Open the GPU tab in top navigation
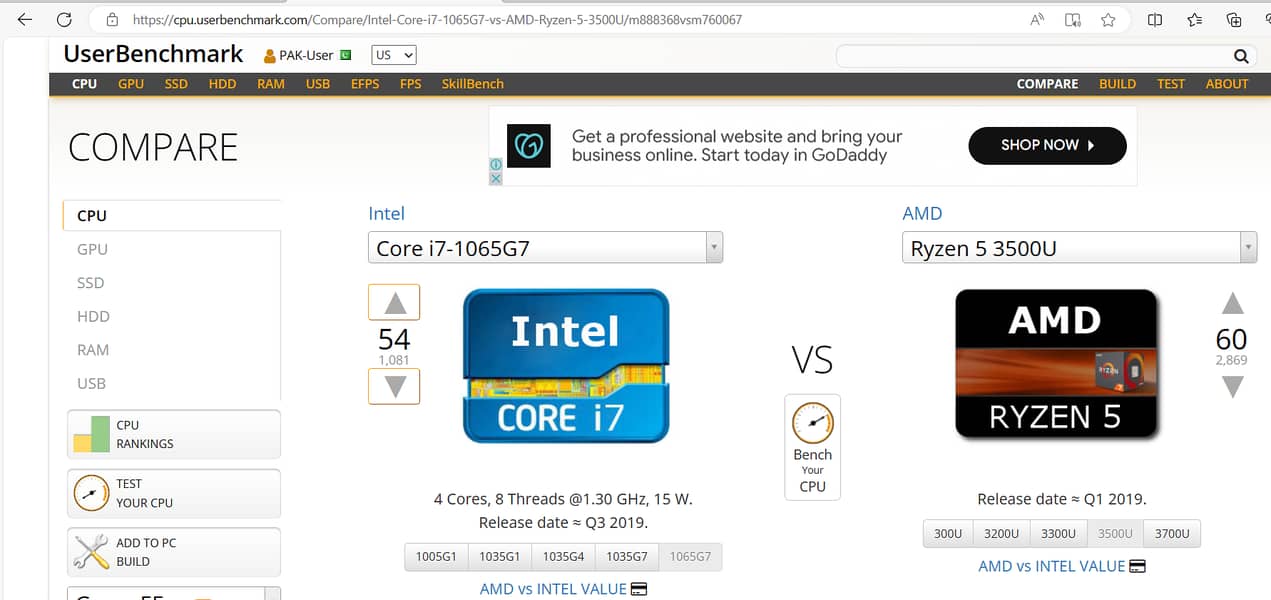The height and width of the screenshot is (600, 1271). 131,84
